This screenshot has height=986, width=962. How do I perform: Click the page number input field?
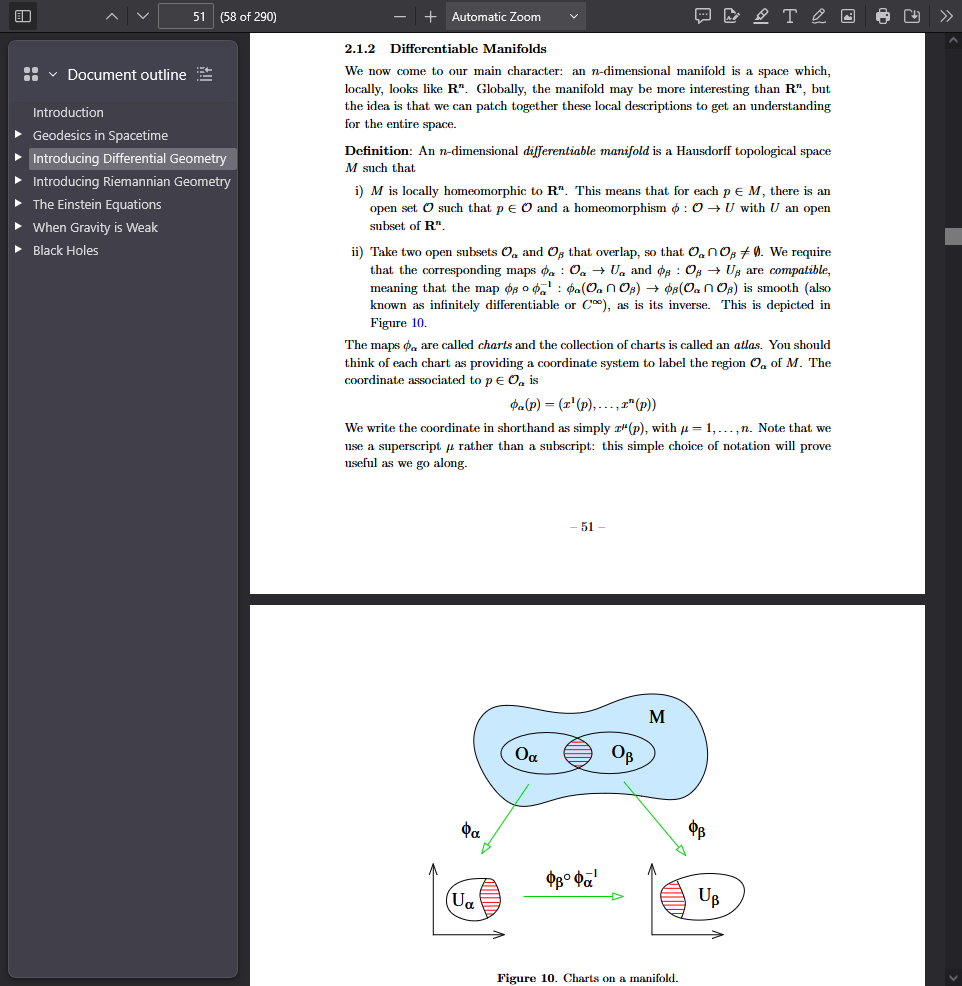coord(186,16)
